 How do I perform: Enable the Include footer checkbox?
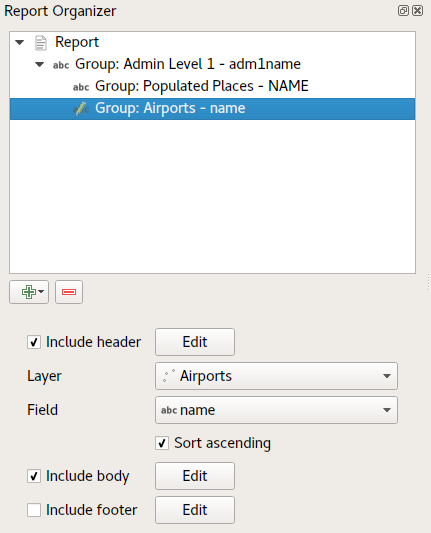(x=34, y=510)
